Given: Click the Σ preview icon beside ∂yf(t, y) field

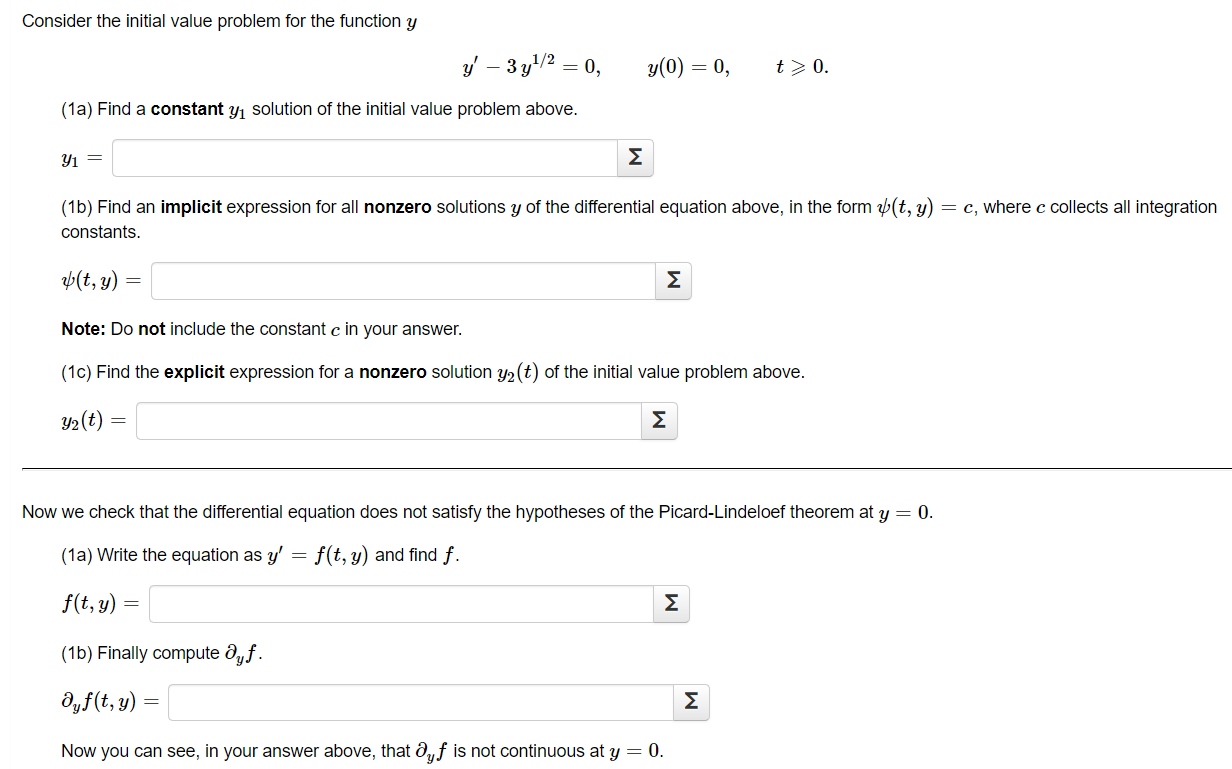Looking at the screenshot, I should (691, 702).
